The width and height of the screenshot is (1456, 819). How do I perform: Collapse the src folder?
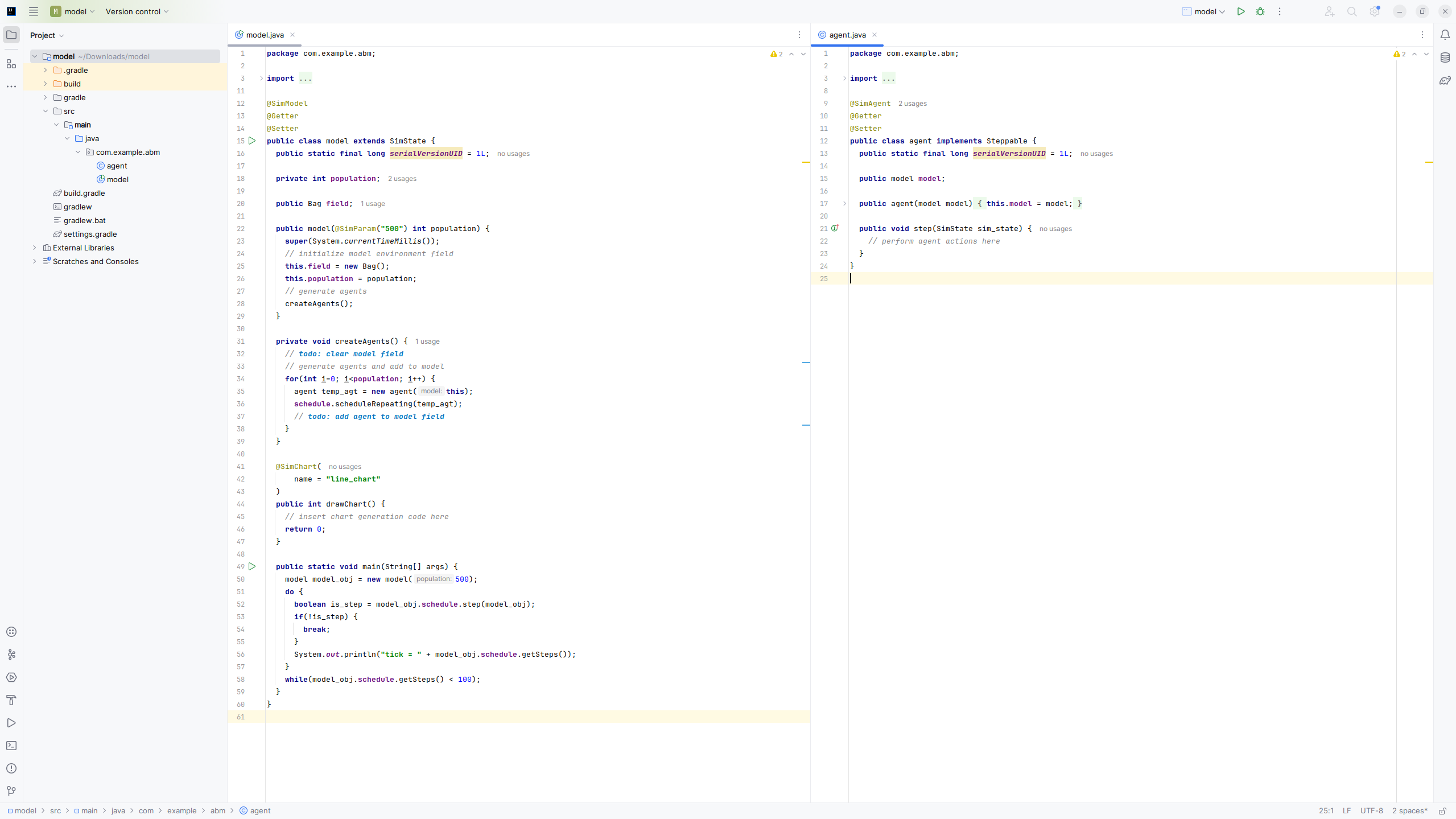[46, 111]
